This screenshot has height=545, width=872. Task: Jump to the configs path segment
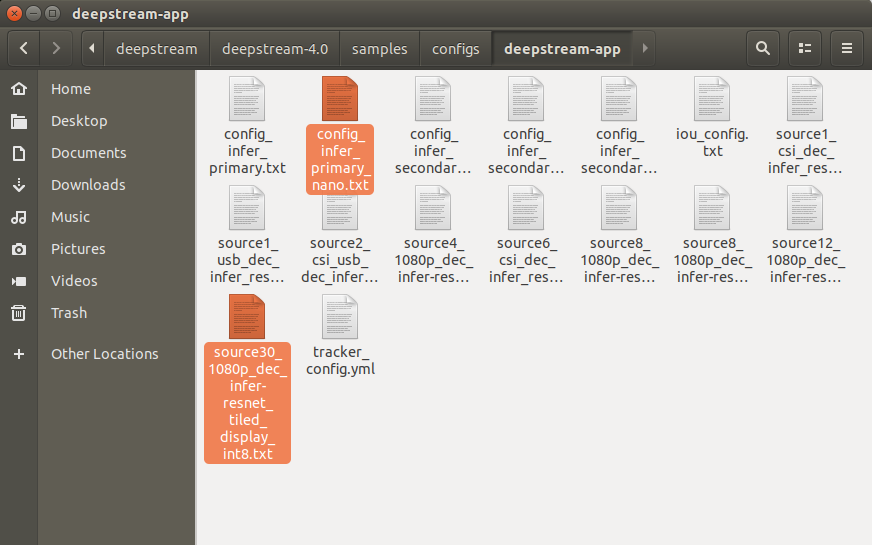click(455, 48)
